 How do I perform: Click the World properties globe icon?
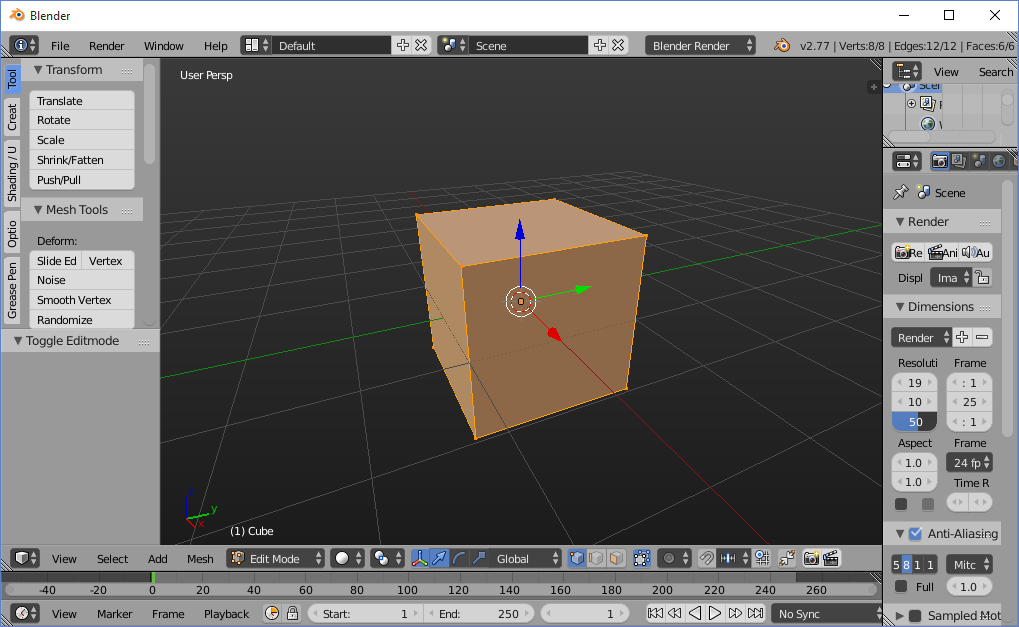[997, 161]
